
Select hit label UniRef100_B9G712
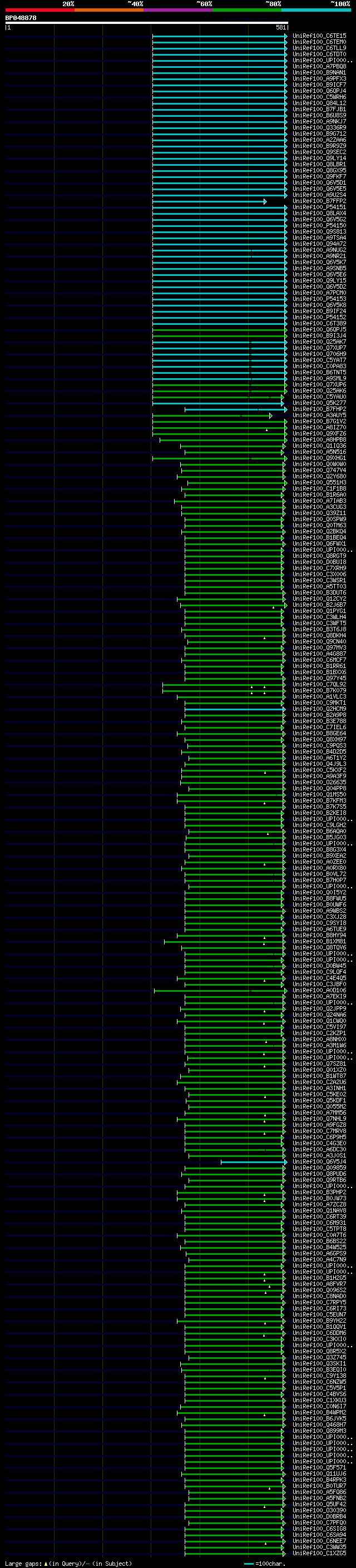pos(319,134)
